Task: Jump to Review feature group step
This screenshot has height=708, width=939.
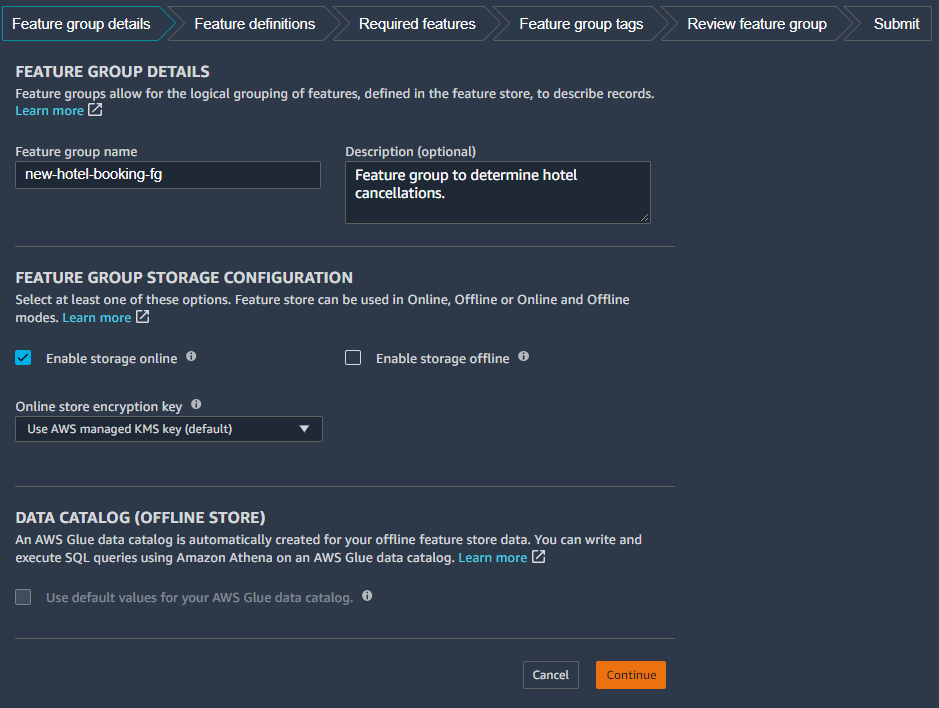Action: [x=756, y=24]
